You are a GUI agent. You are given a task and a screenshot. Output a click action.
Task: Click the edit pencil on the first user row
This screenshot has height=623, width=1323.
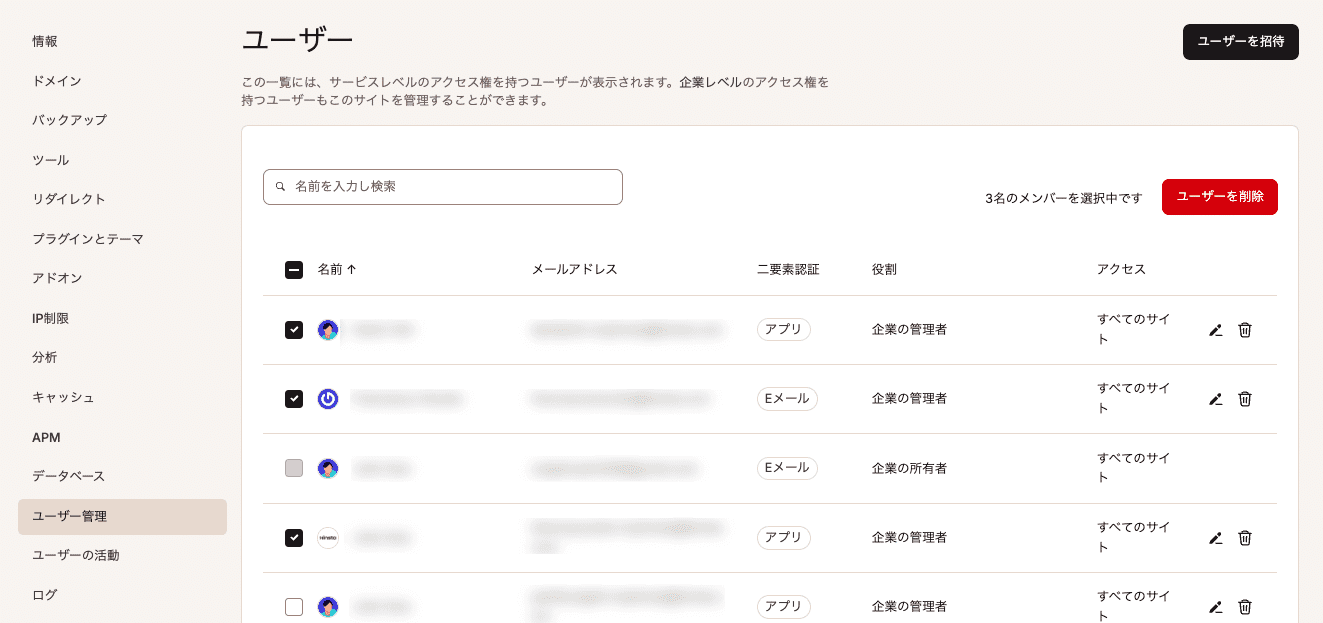(x=1215, y=330)
